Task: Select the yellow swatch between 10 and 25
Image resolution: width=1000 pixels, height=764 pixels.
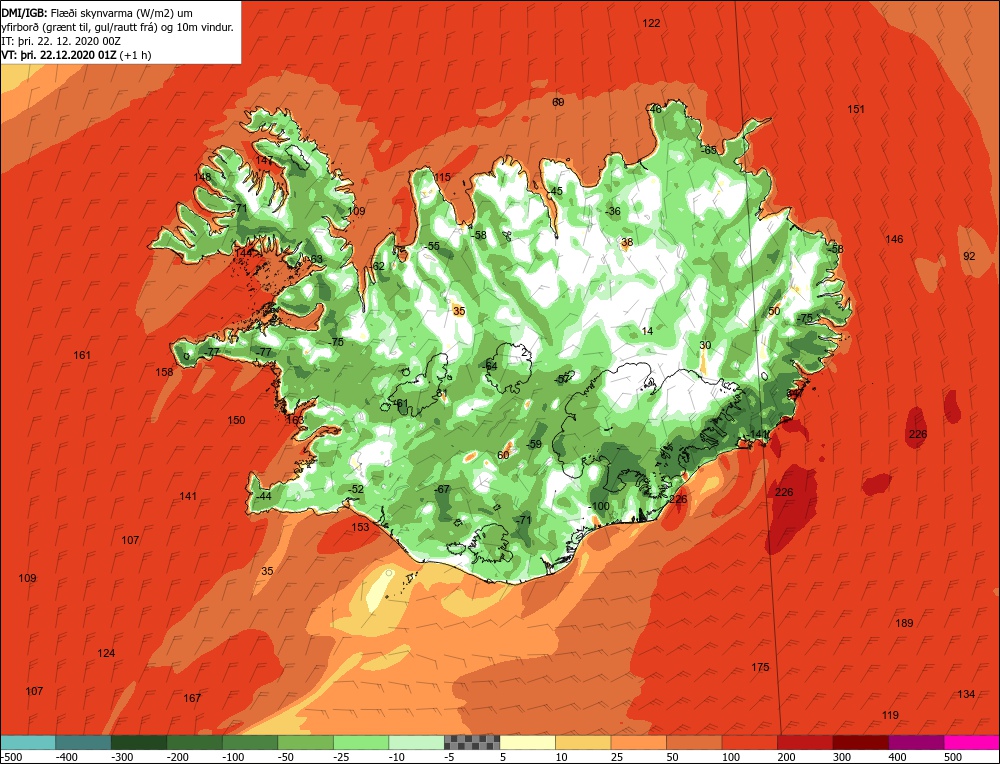Action: (x=583, y=742)
